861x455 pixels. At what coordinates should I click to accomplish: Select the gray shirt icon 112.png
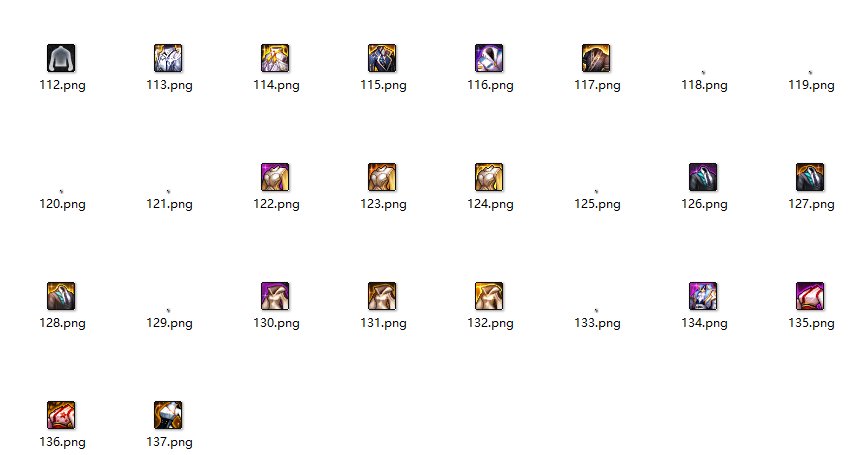click(61, 58)
